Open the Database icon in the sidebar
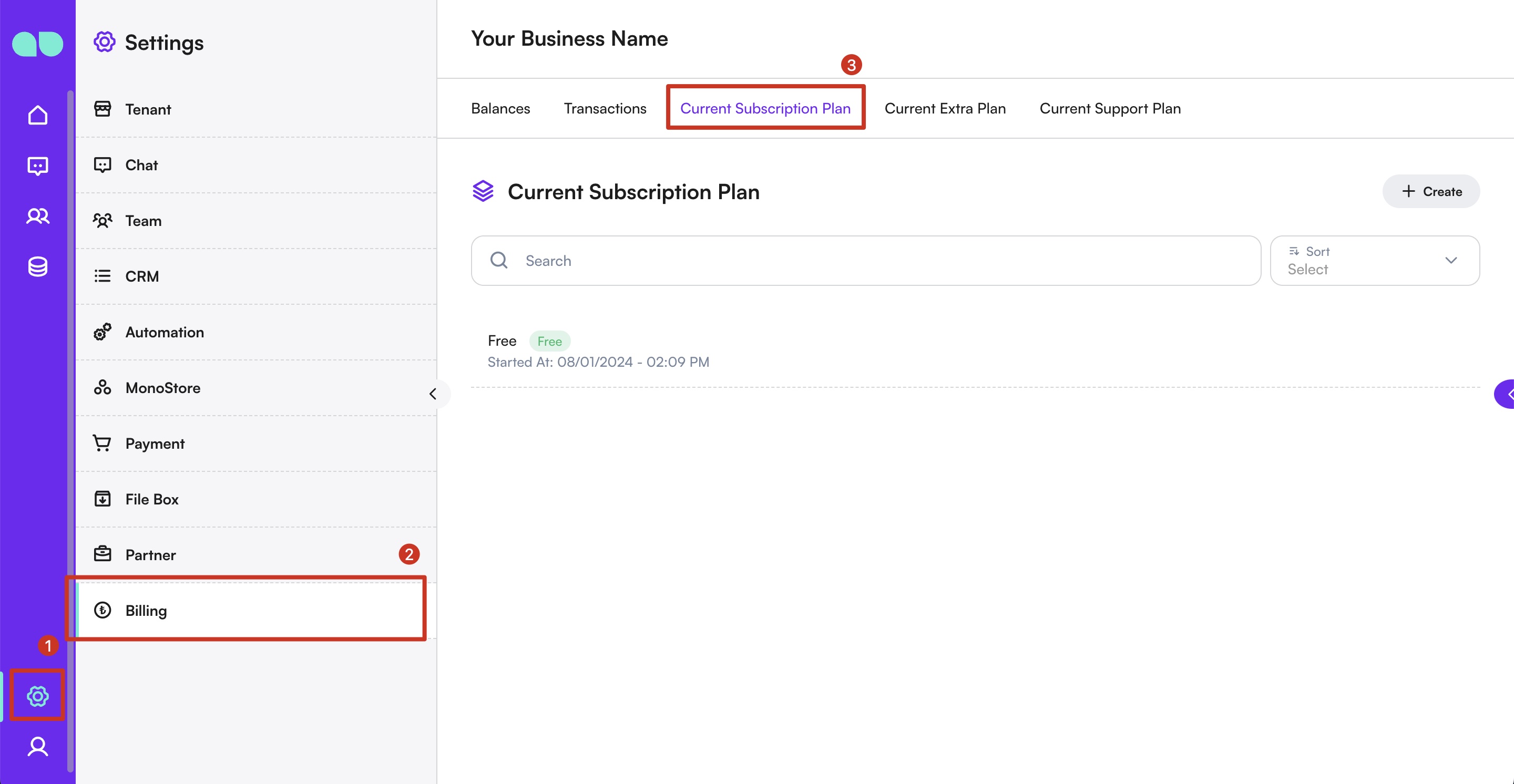The width and height of the screenshot is (1514, 784). [x=37, y=266]
